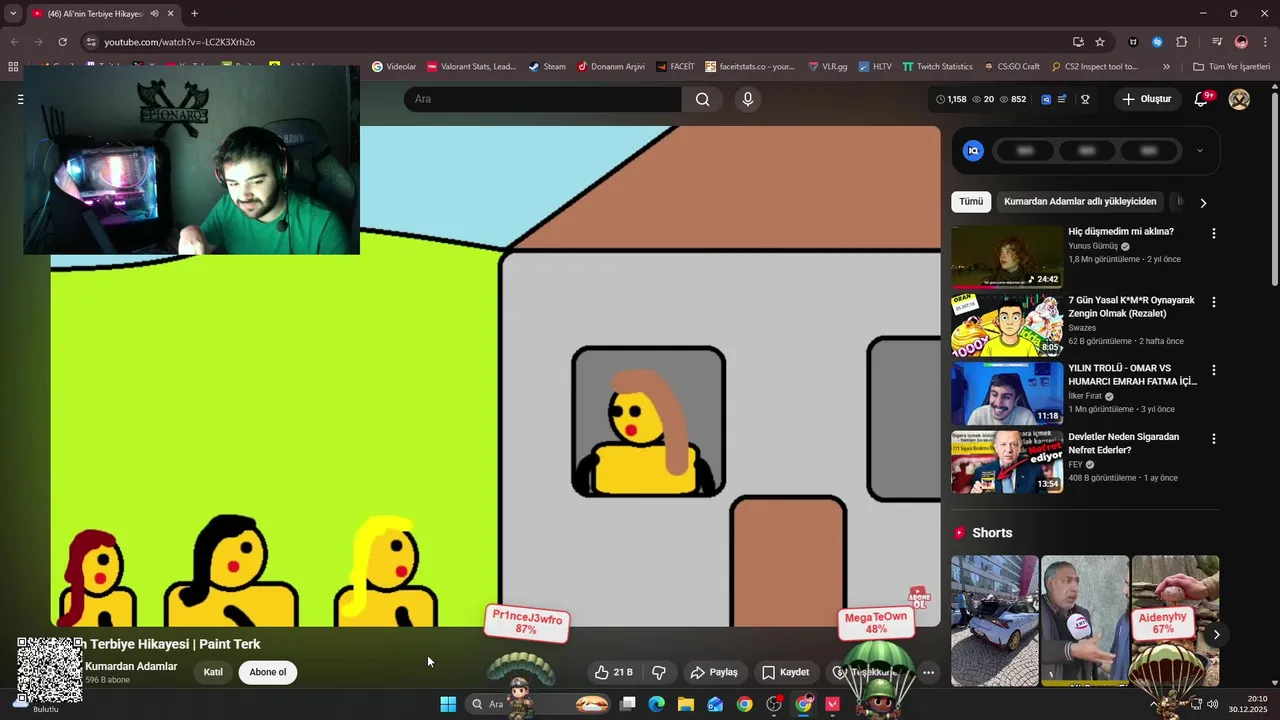
Task: Open YouTube notifications bell
Action: [x=1201, y=99]
